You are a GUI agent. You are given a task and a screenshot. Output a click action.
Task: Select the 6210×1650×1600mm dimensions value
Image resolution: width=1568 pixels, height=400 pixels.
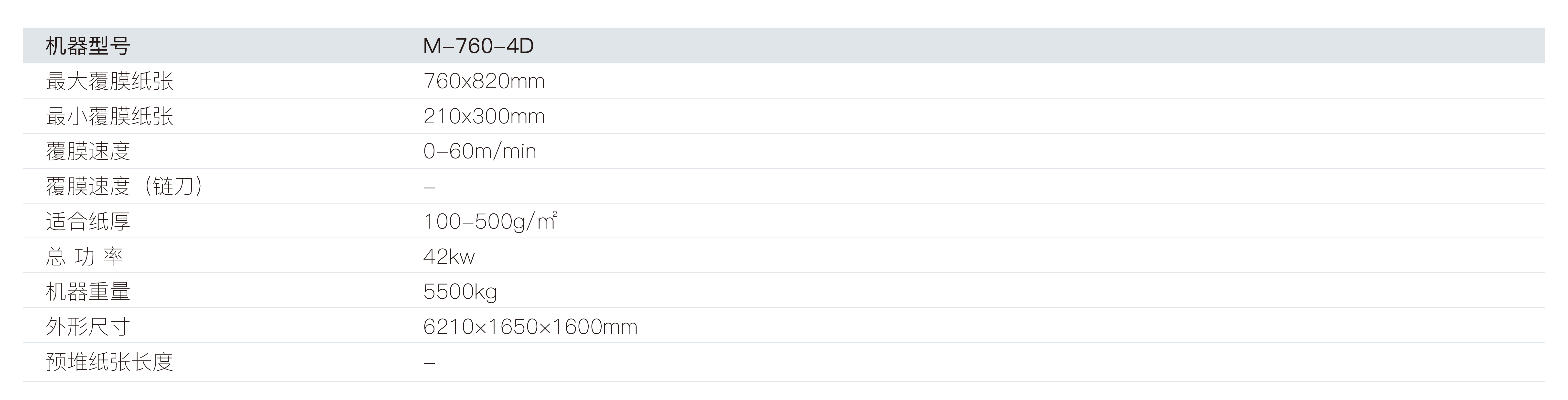(530, 327)
